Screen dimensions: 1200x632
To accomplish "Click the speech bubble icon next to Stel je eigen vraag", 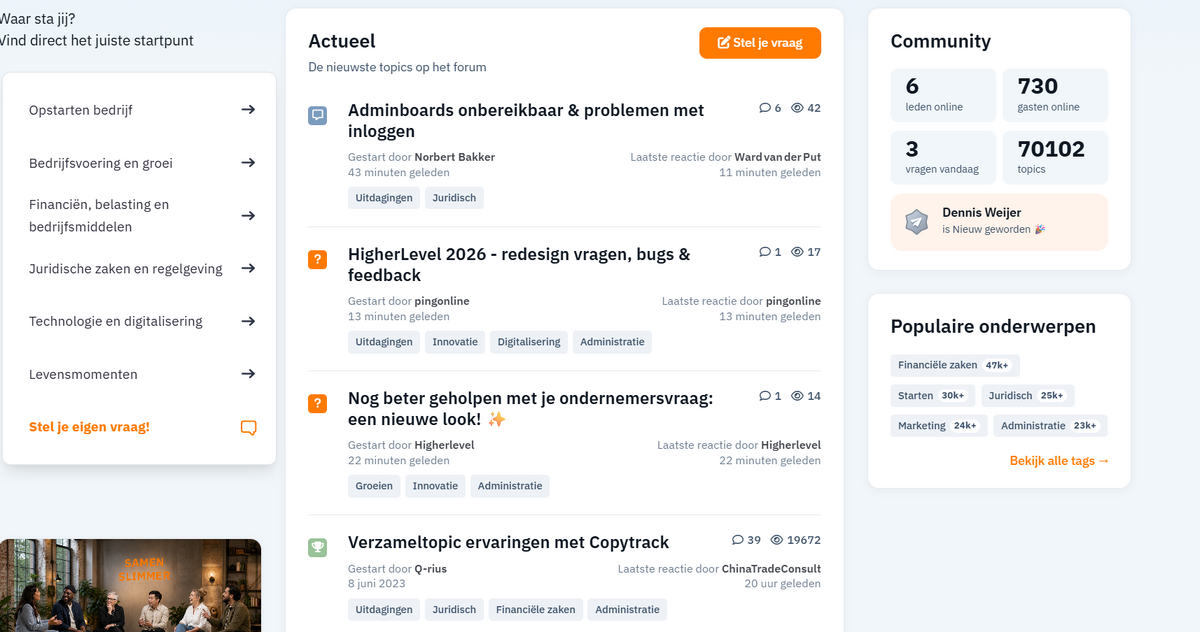I will coord(249,427).
